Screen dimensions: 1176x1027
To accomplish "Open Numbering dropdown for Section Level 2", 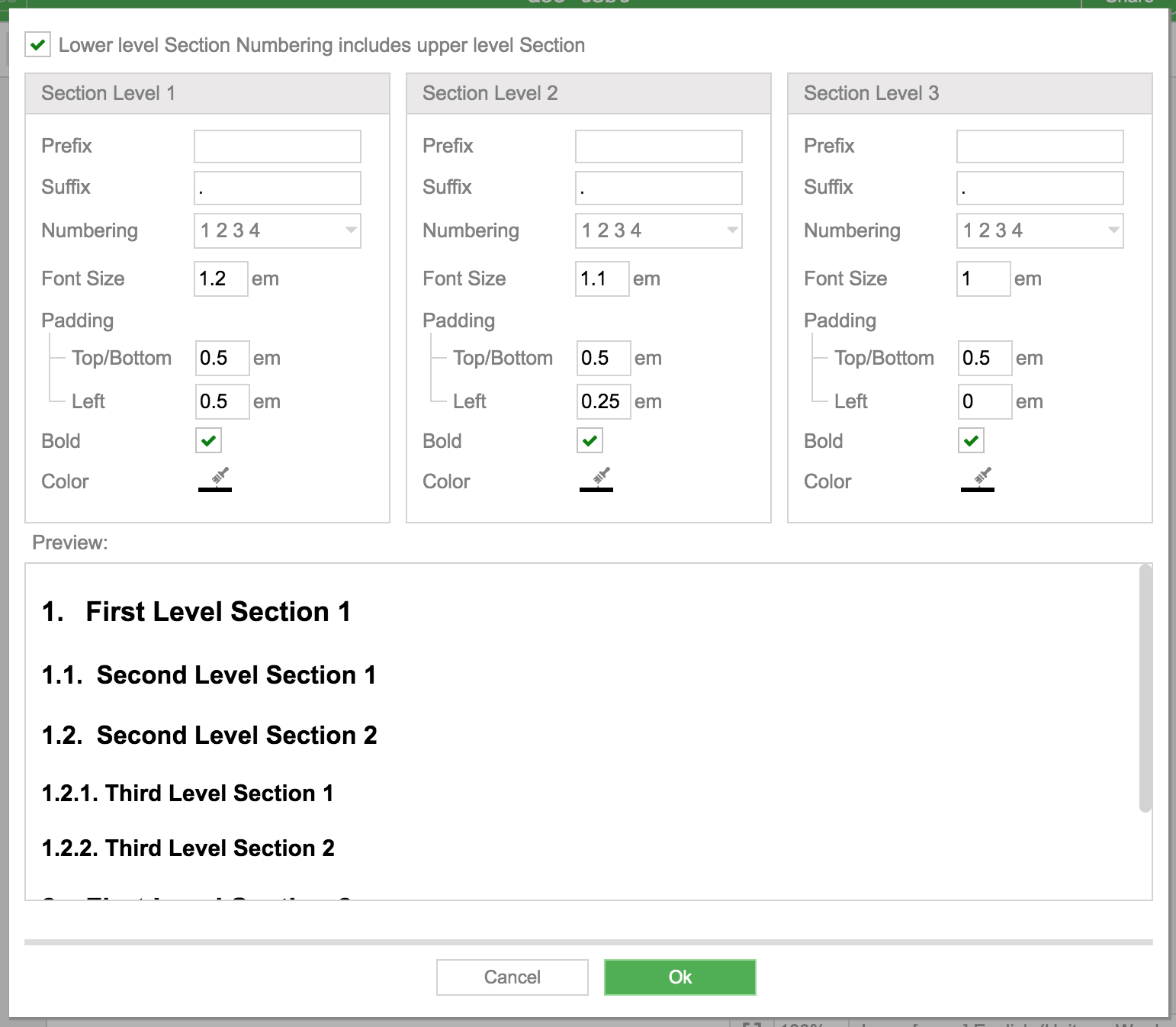I will [x=659, y=230].
